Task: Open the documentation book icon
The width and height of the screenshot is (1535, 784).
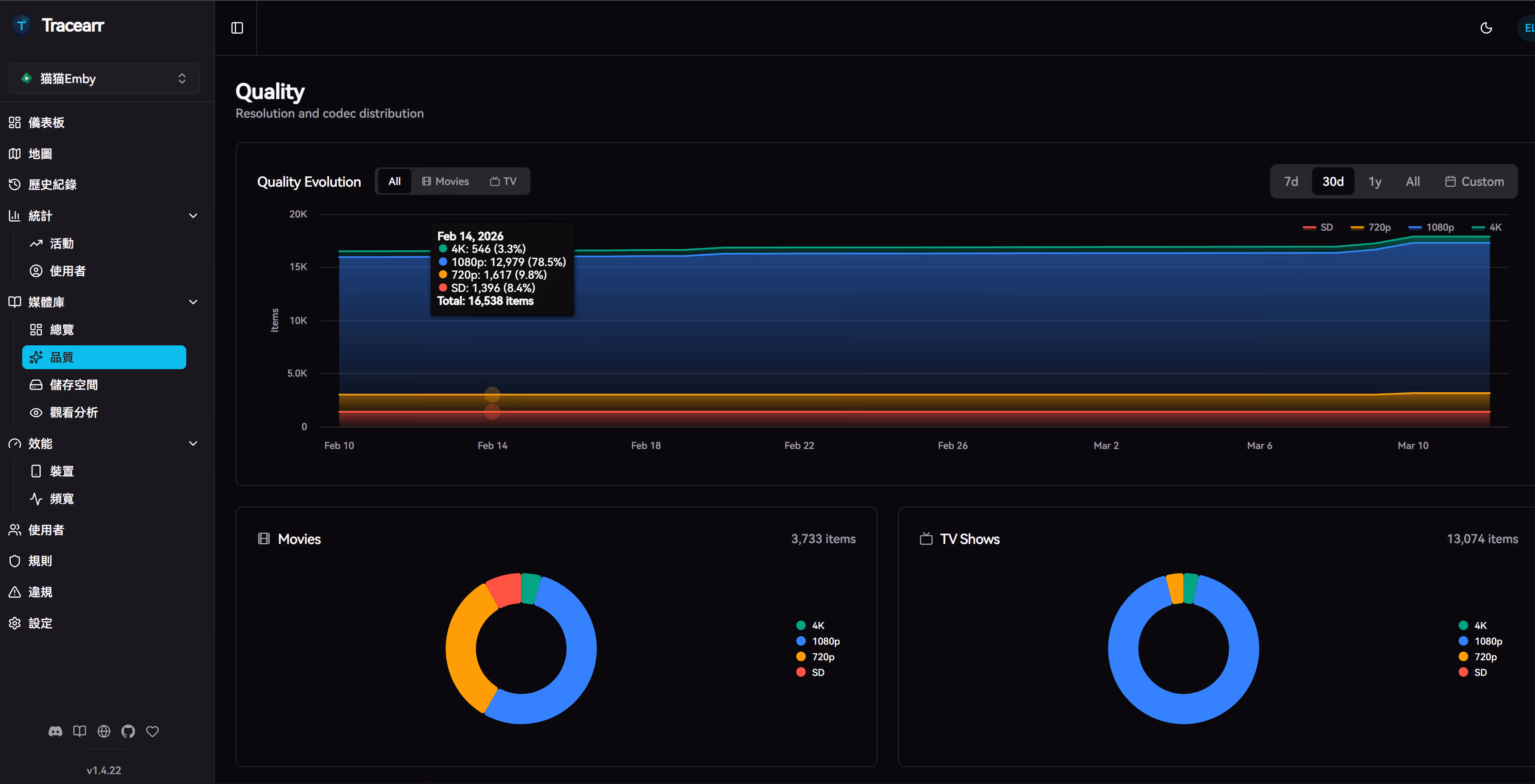Action: click(x=80, y=731)
